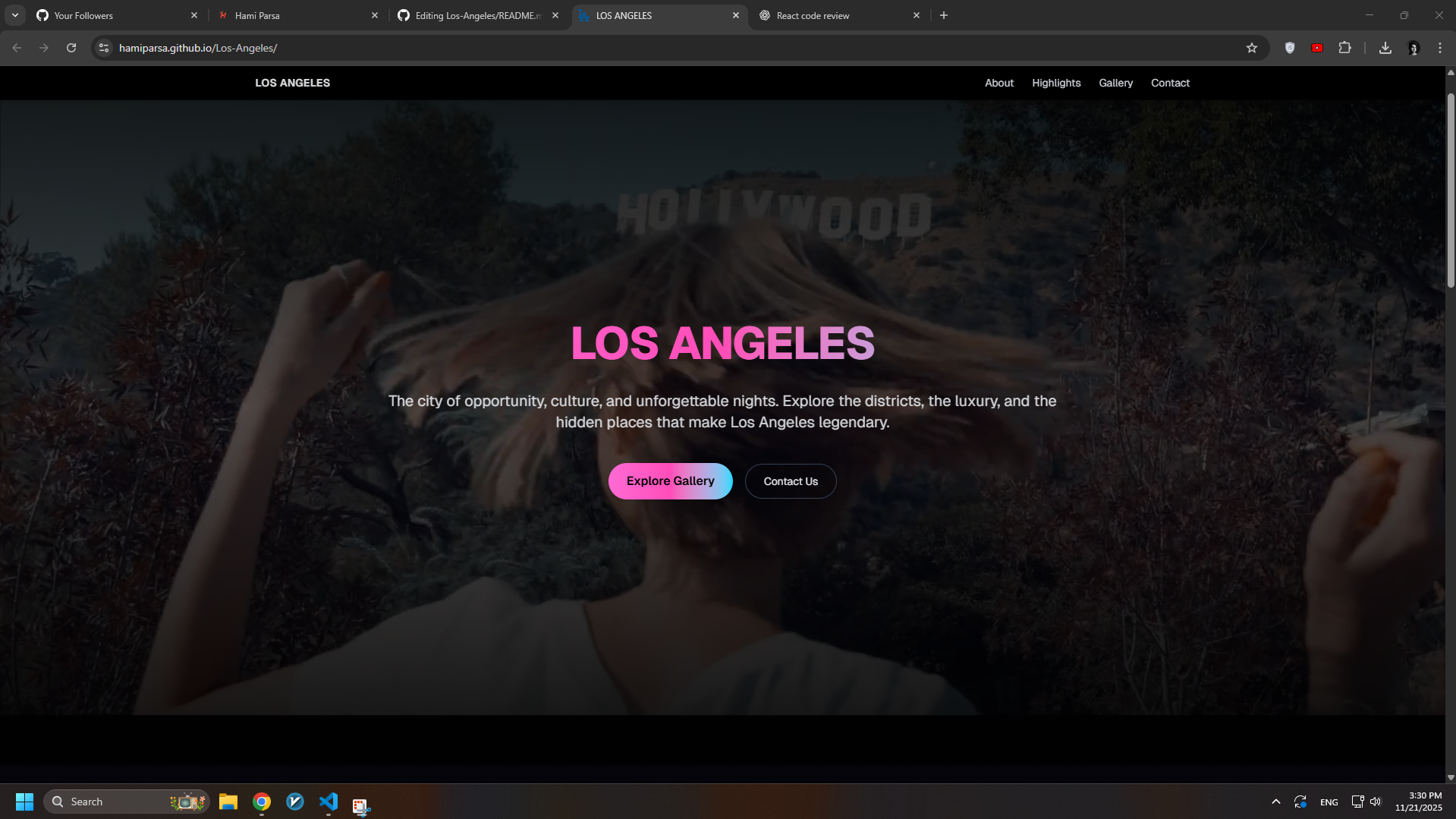Viewport: 1456px width, 819px height.
Task: Open the Chrome three-dot menu
Action: pyautogui.click(x=1440, y=48)
